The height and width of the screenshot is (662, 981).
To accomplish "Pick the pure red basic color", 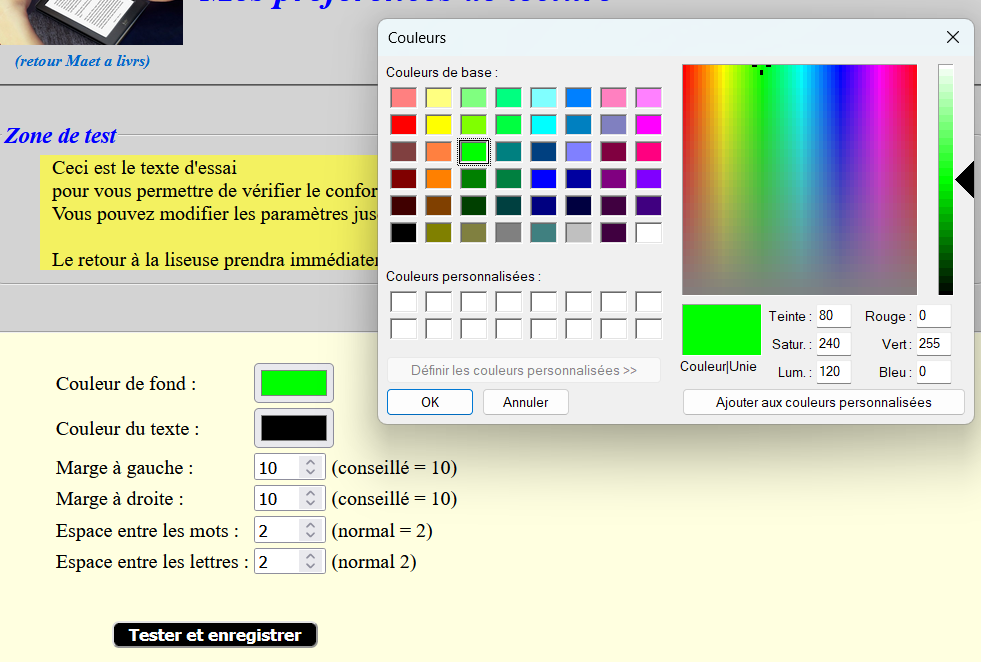I will point(404,125).
